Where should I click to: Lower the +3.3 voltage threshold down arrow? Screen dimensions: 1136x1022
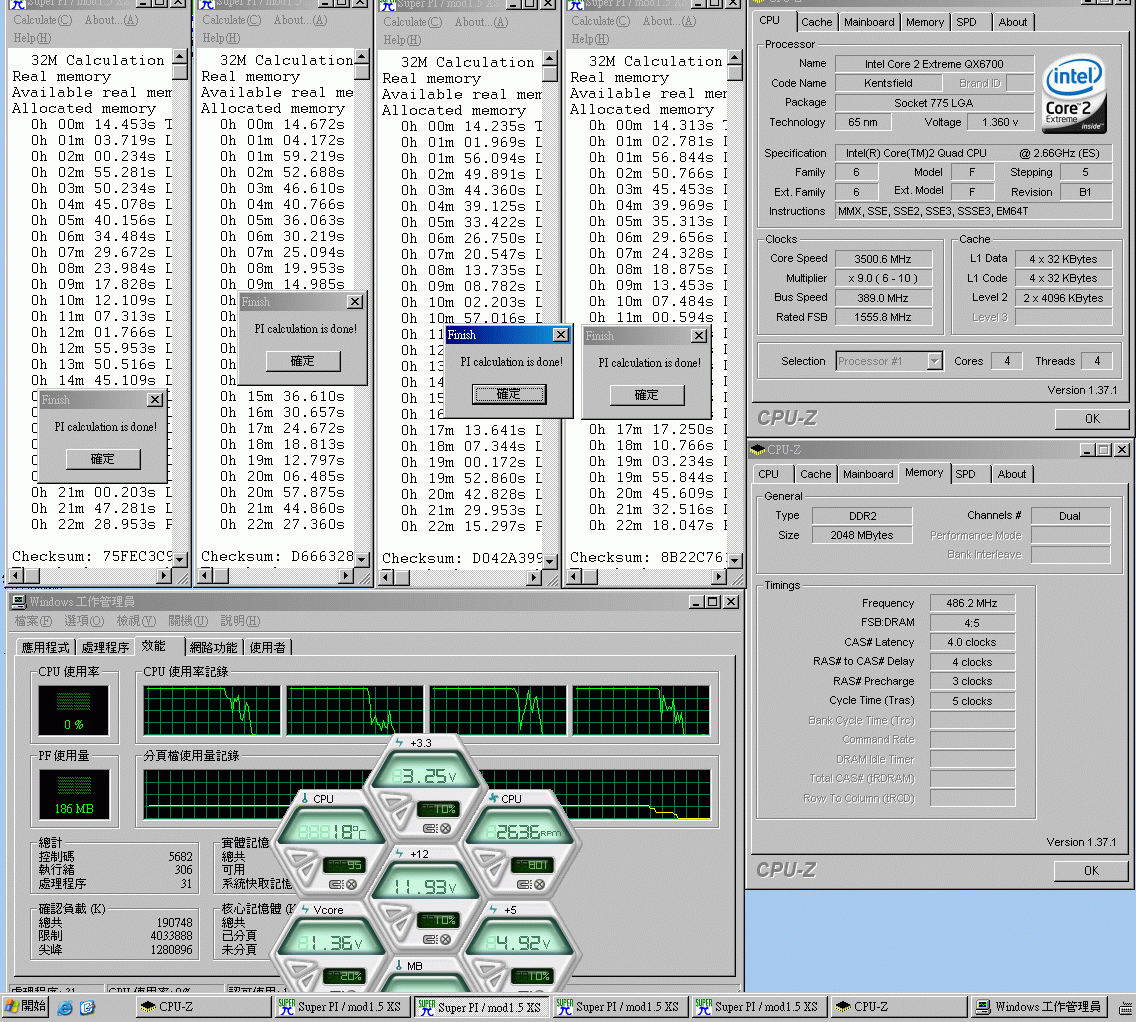tap(403, 816)
